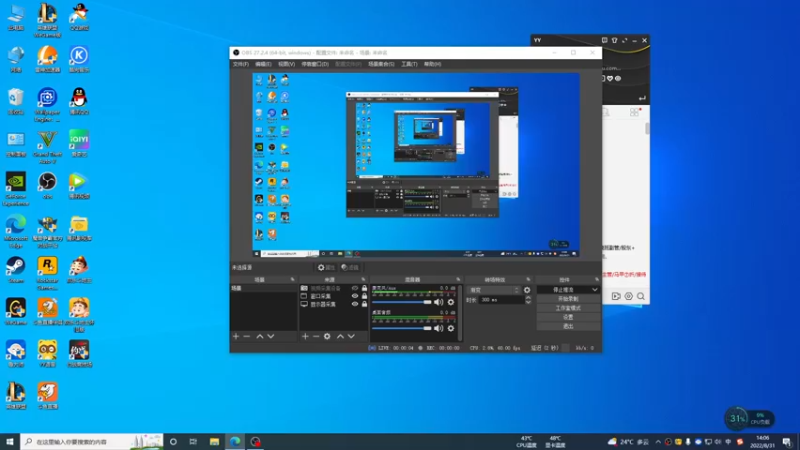Click the Desktop Audio volume slider
This screenshot has width=800, height=450.
point(402,328)
